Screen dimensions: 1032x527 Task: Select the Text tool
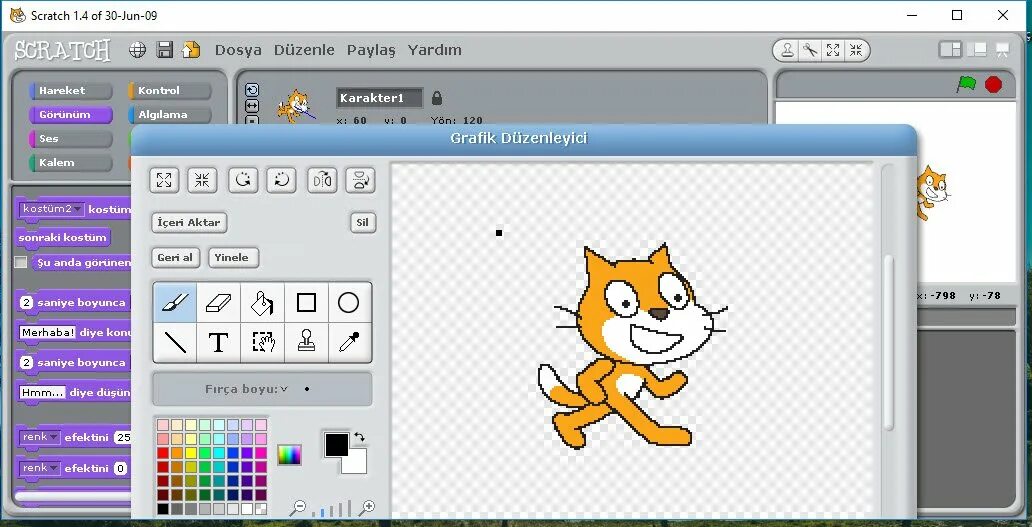pos(219,342)
